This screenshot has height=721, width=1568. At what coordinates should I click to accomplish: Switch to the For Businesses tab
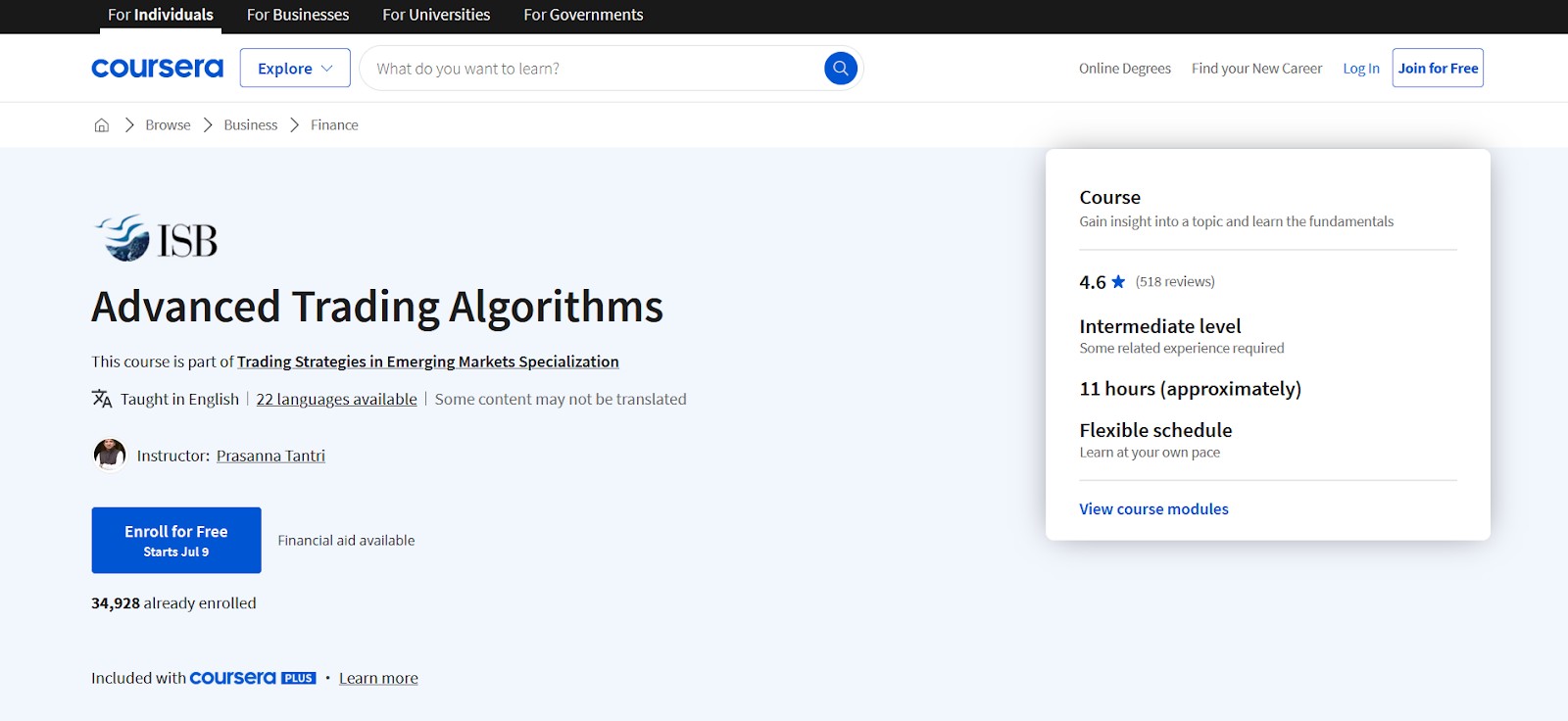pyautogui.click(x=298, y=15)
